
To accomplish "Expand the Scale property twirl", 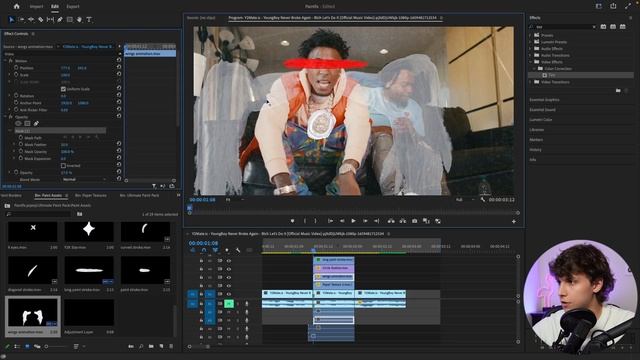I will [x=10, y=75].
